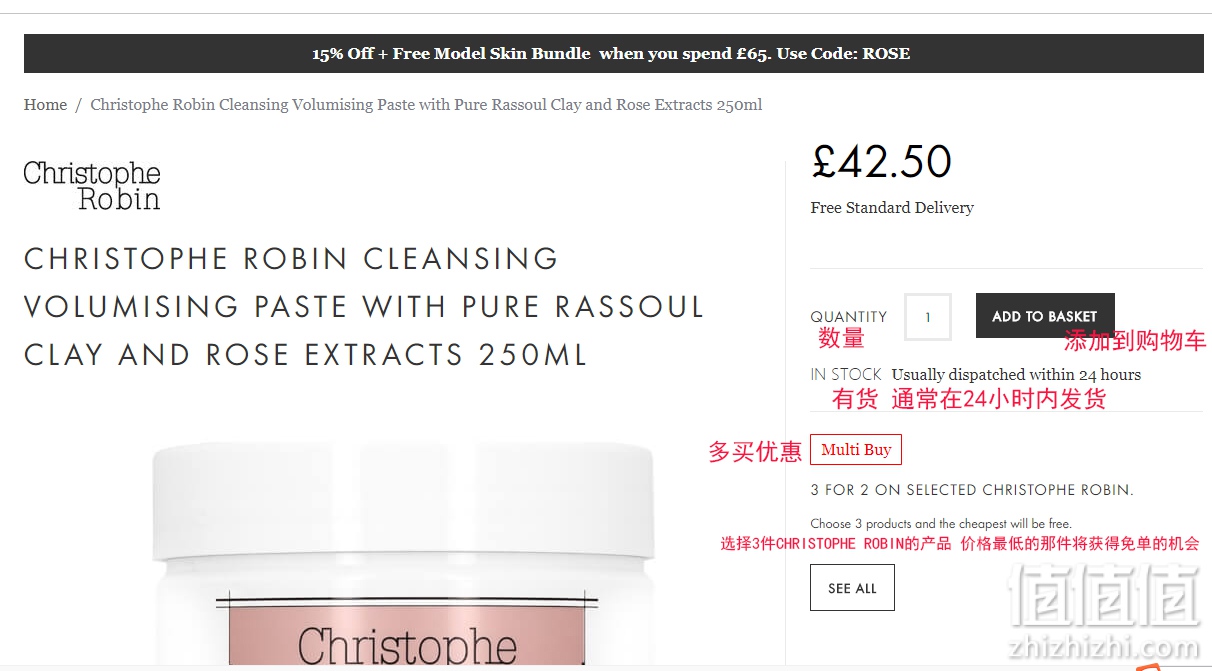1212x671 pixels.
Task: Click the large product title heading
Action: coord(364,306)
